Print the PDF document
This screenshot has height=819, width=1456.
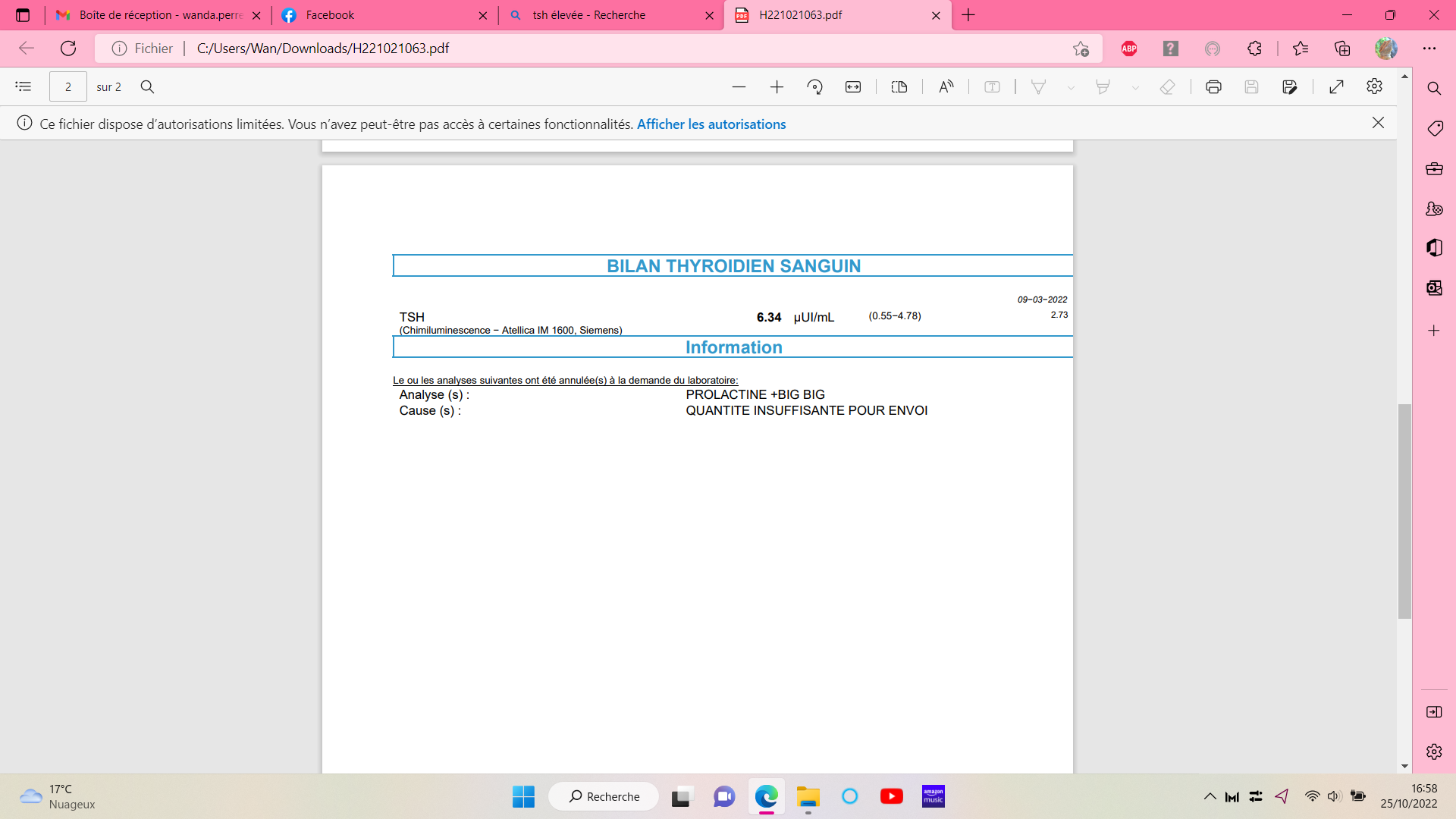[1213, 87]
